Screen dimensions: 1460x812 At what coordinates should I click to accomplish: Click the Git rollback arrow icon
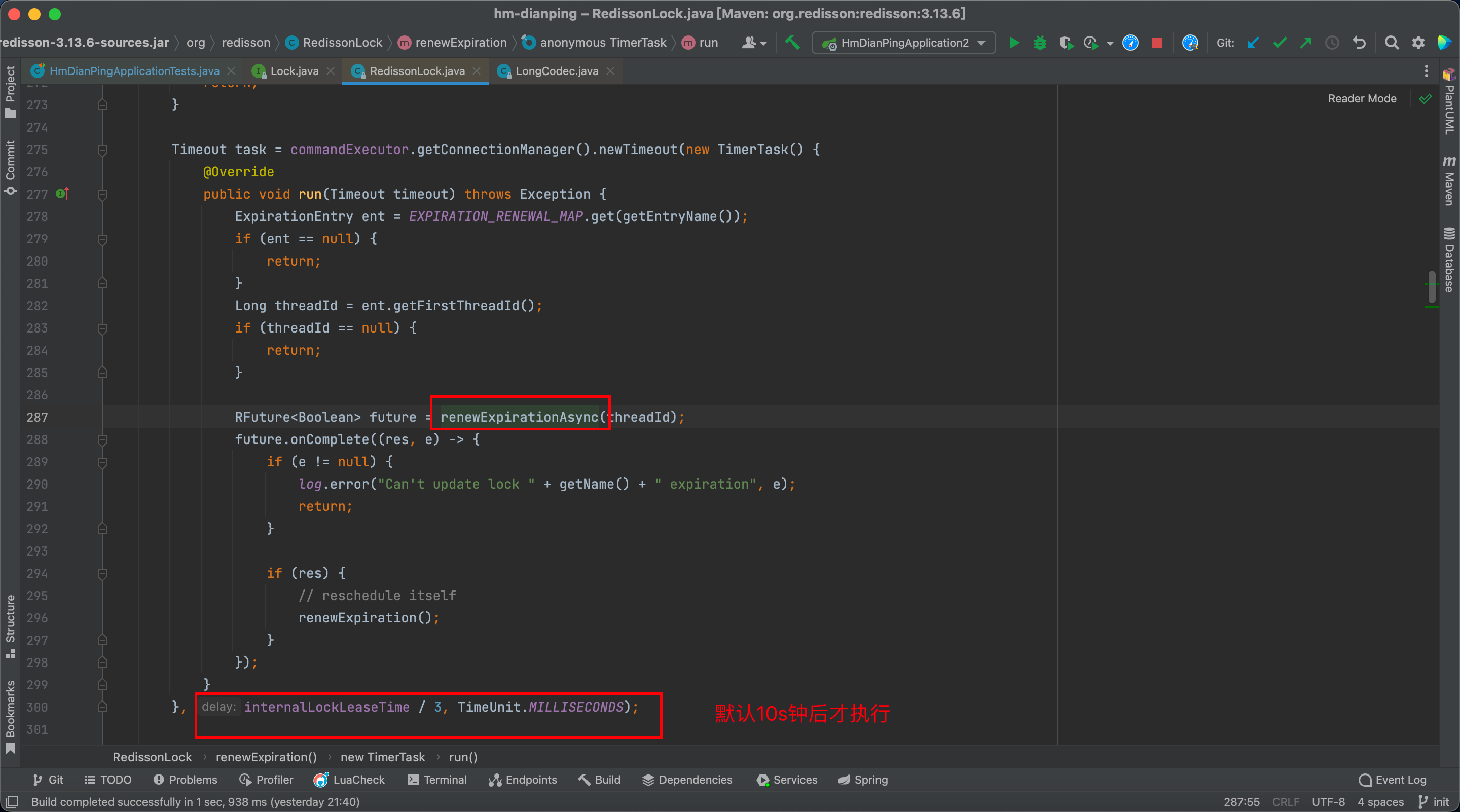click(1359, 43)
